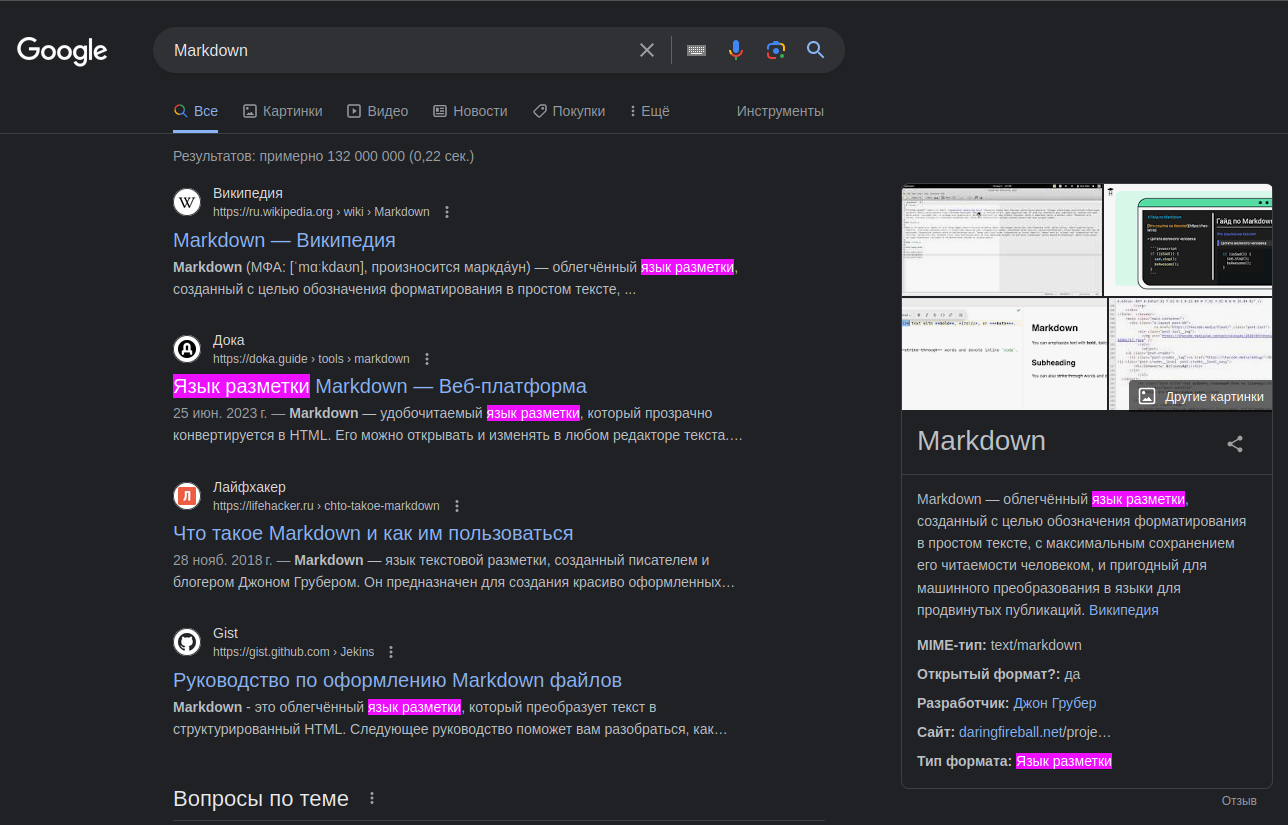Switch to the Картинки tab
The width and height of the screenshot is (1288, 825).
click(283, 111)
